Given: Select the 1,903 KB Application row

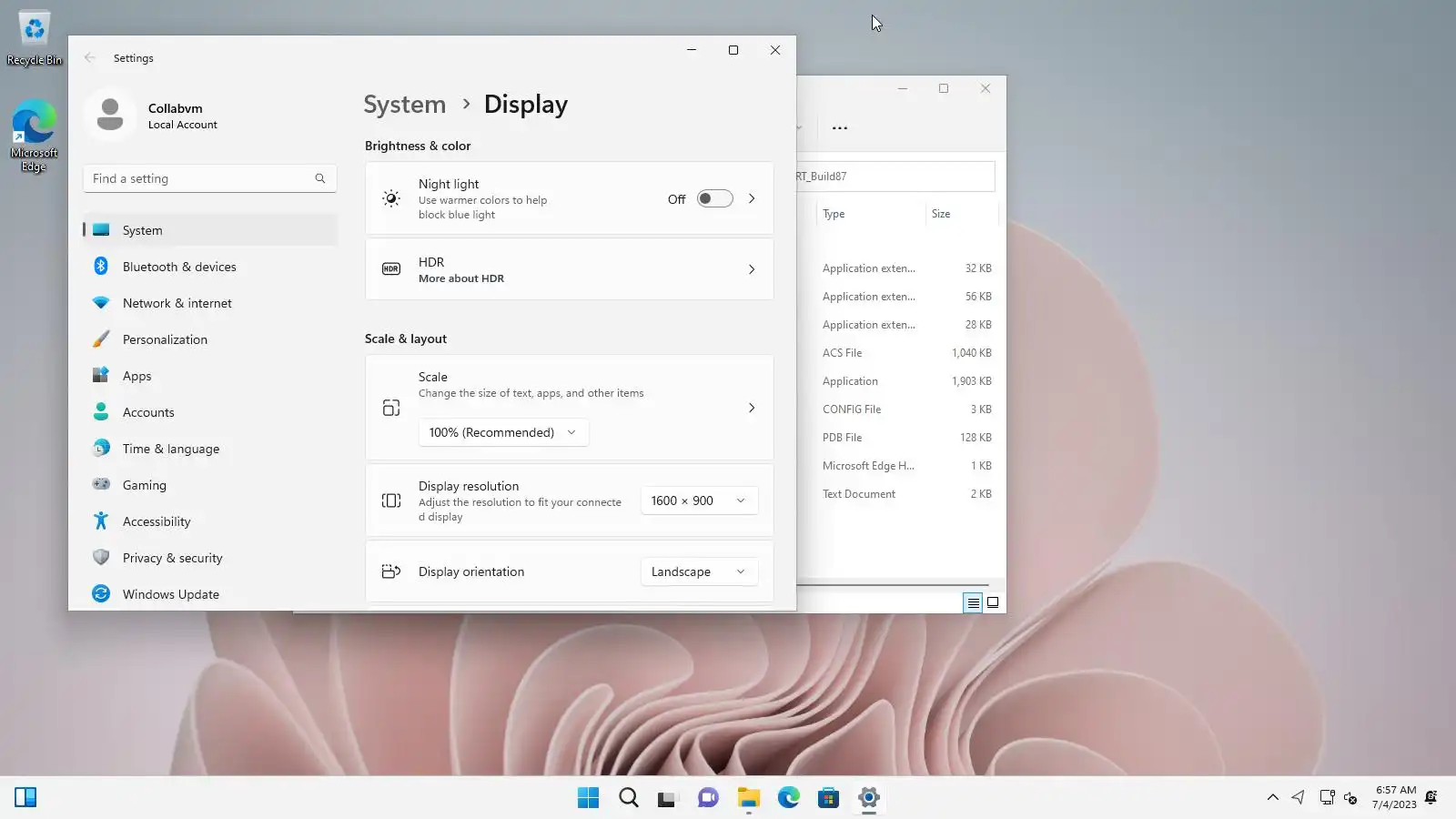Looking at the screenshot, I should tap(896, 381).
